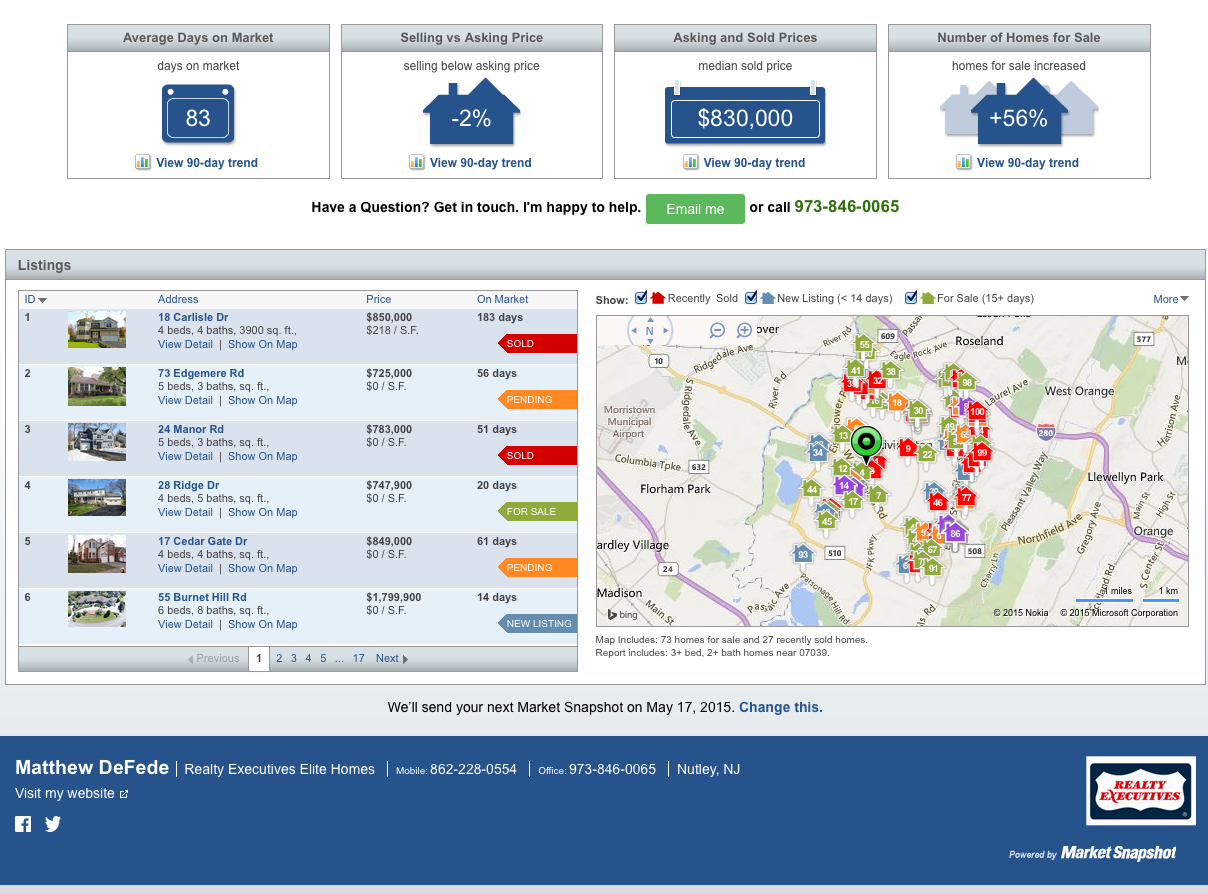The width and height of the screenshot is (1208, 894).
Task: Open Change this link for snapshot schedule
Action: [x=779, y=707]
